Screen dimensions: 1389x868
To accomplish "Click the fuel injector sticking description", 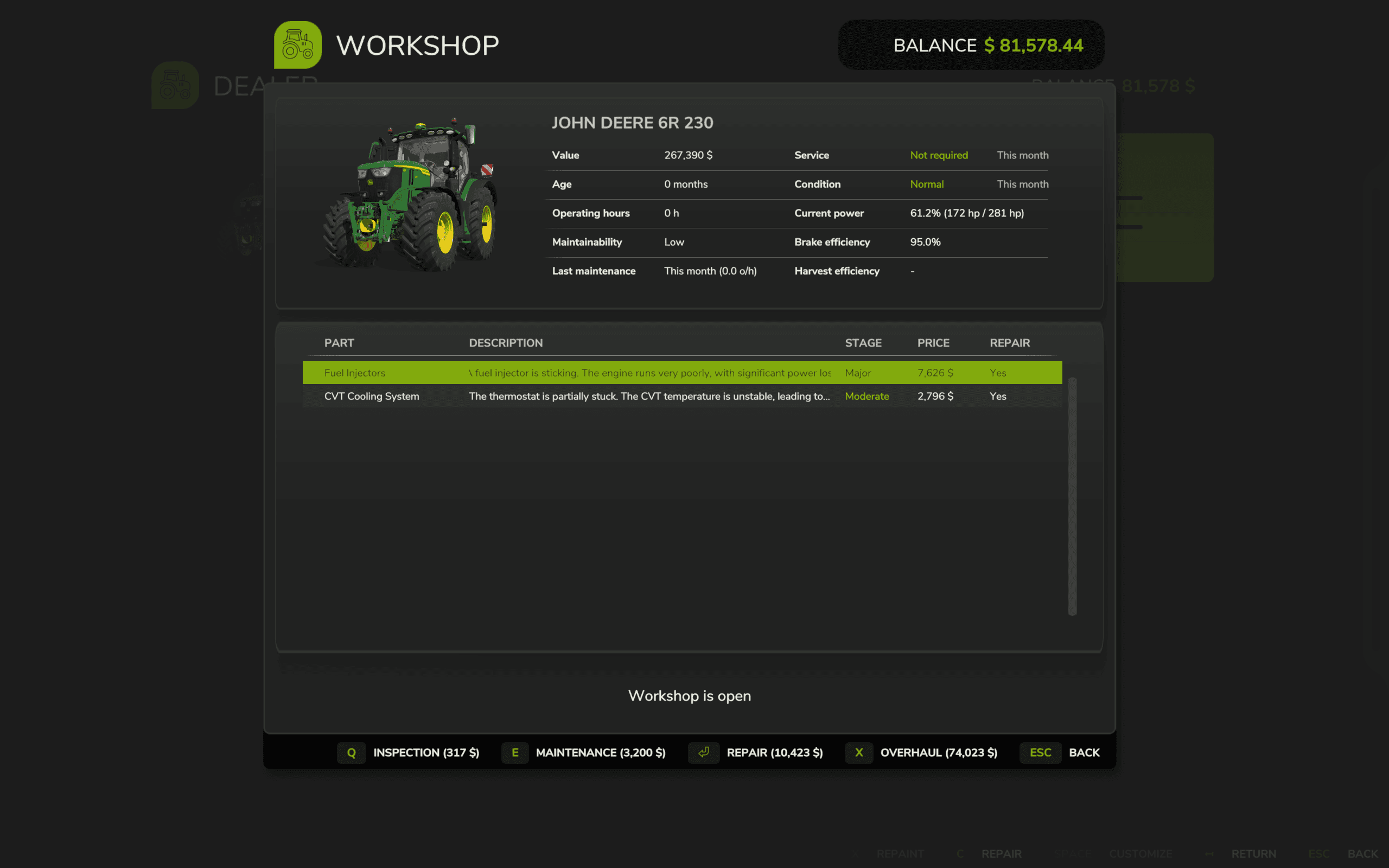I will (x=649, y=373).
